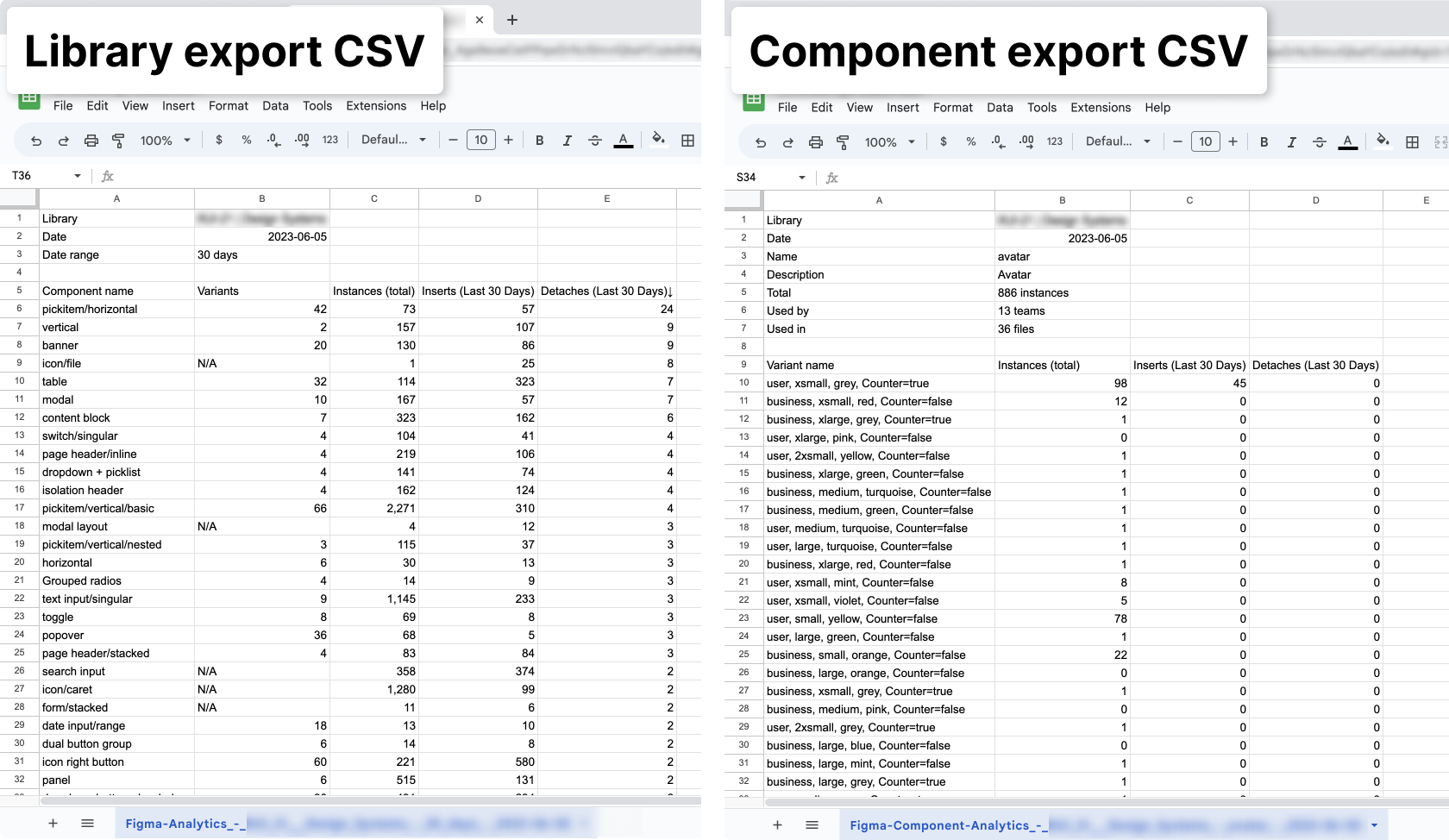Open Extensions menu in Library export window
1449x840 pixels.
pyautogui.click(x=376, y=106)
